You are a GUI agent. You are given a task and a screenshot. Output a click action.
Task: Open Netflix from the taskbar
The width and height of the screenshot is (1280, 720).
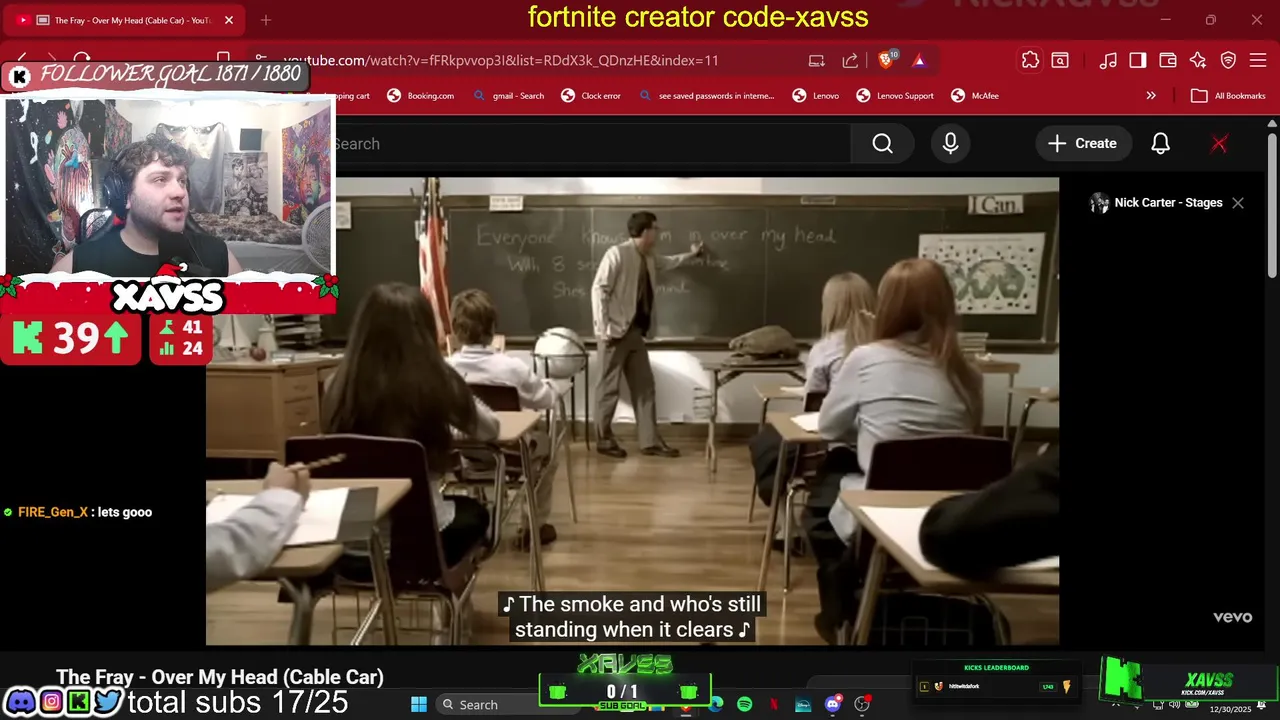[x=775, y=705]
